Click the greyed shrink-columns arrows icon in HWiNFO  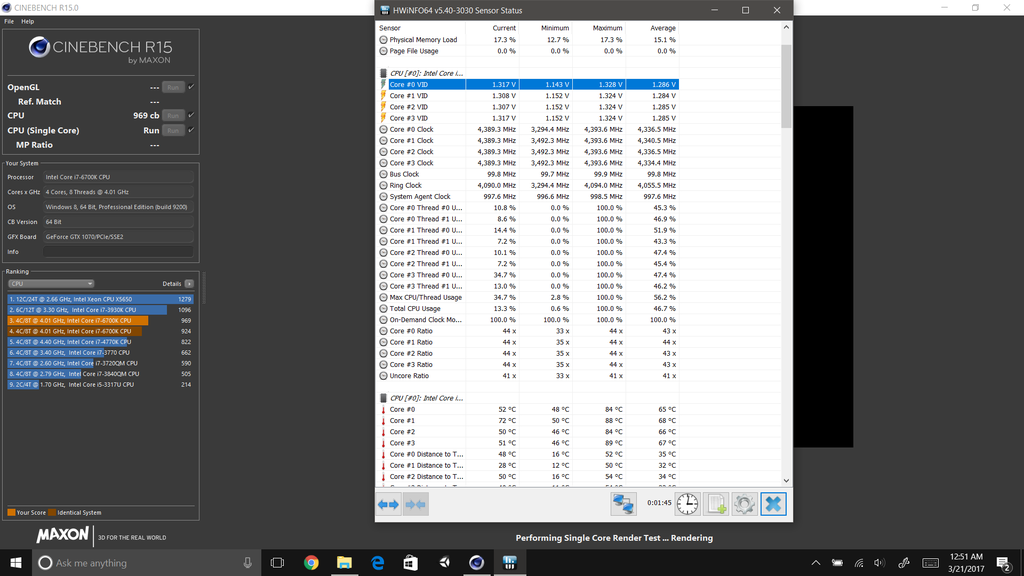coord(415,504)
